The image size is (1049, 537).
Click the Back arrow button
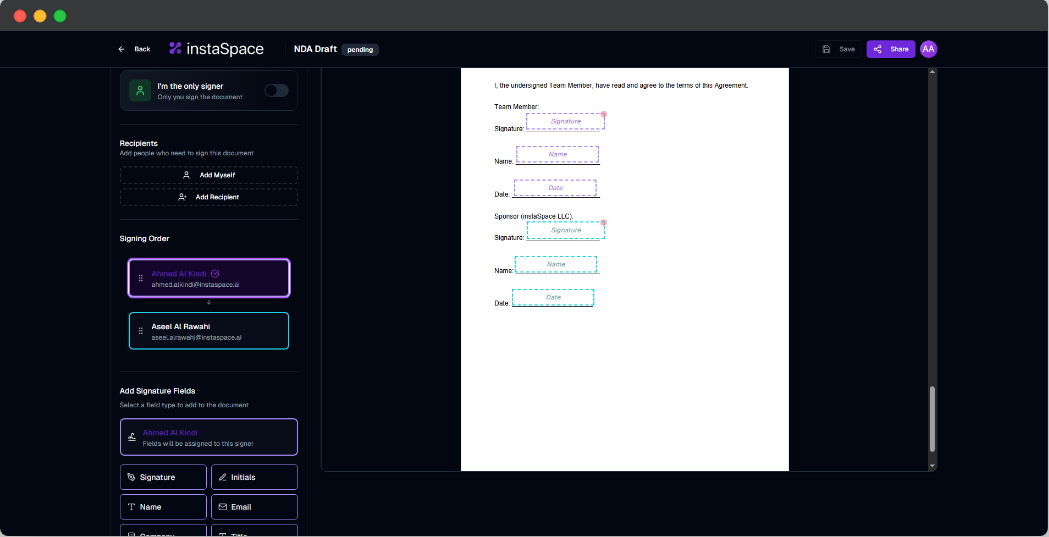(x=134, y=49)
